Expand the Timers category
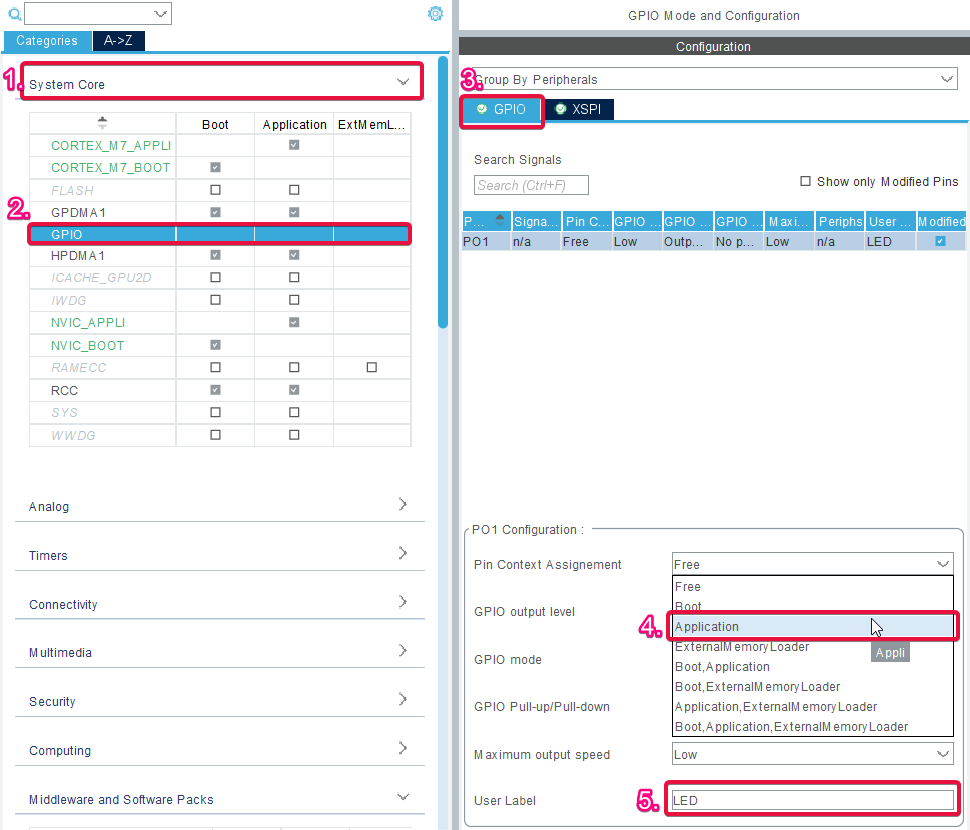 coord(220,554)
